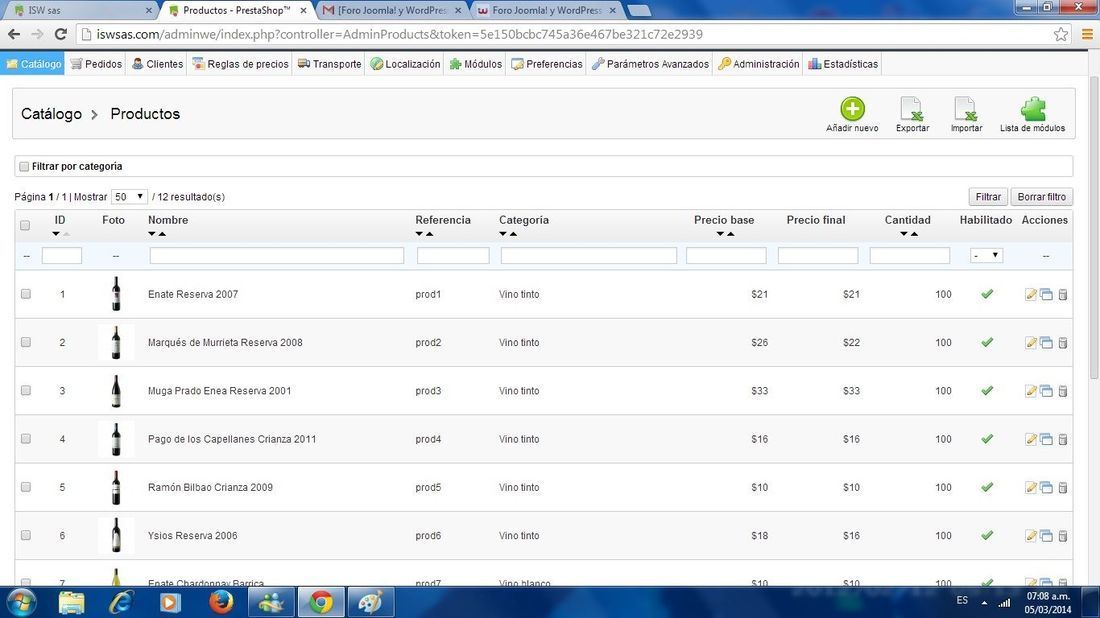Delete Ysios Reserva 2006 trash icon

coord(1063,536)
